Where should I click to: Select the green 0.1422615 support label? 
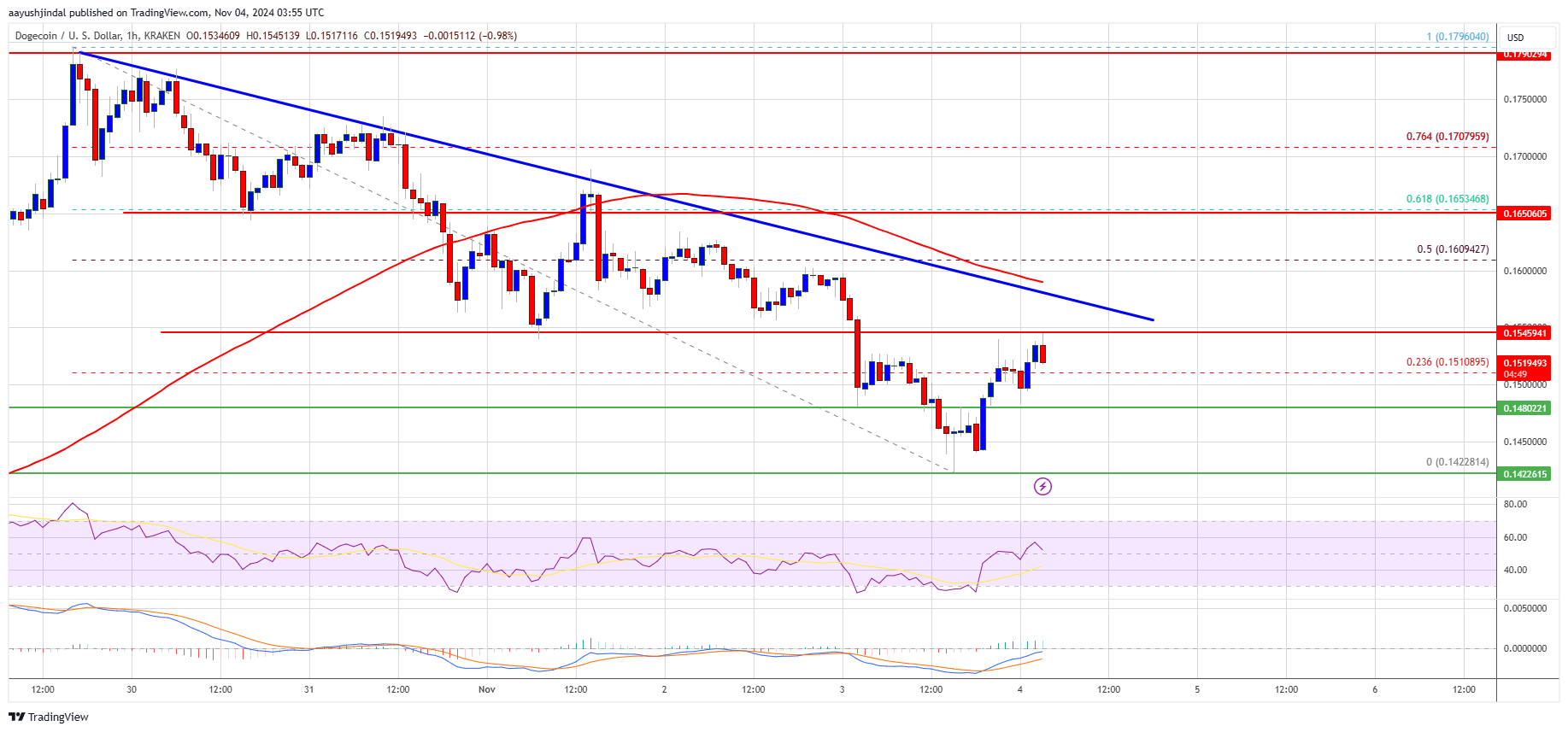coord(1526,474)
